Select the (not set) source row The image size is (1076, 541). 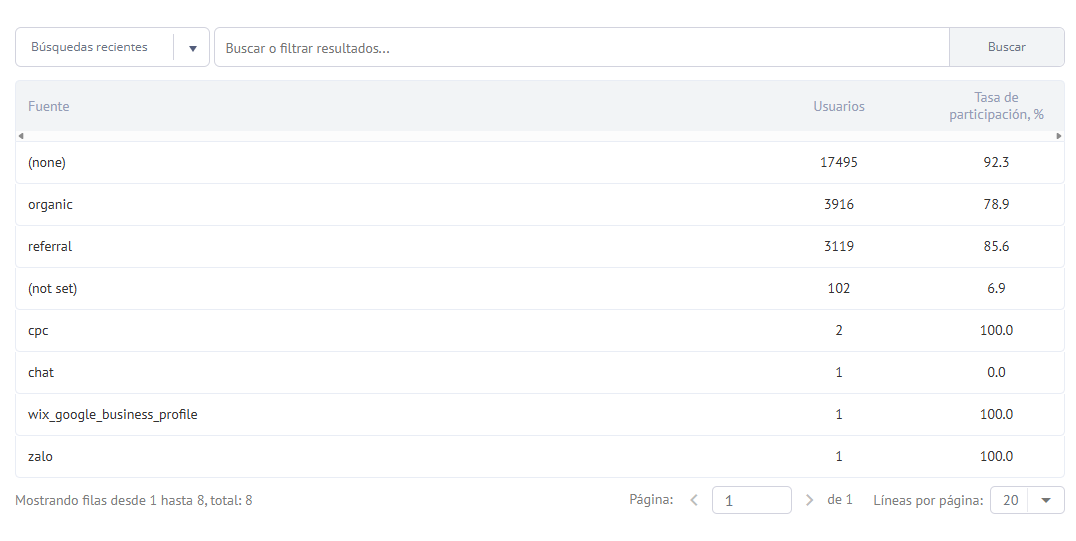pos(540,288)
